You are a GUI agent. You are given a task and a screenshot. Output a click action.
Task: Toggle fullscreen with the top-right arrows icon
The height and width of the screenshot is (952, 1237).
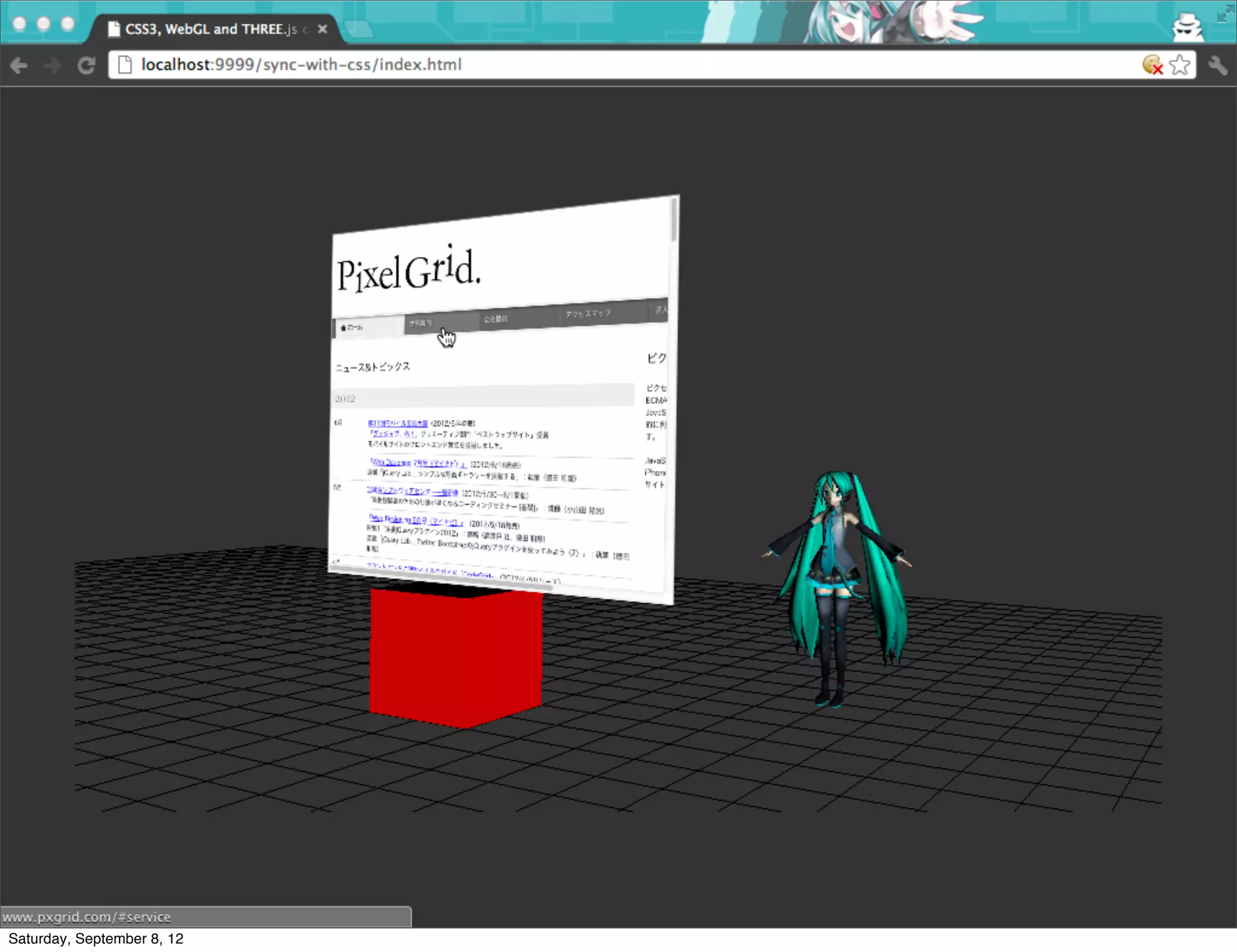click(1225, 13)
